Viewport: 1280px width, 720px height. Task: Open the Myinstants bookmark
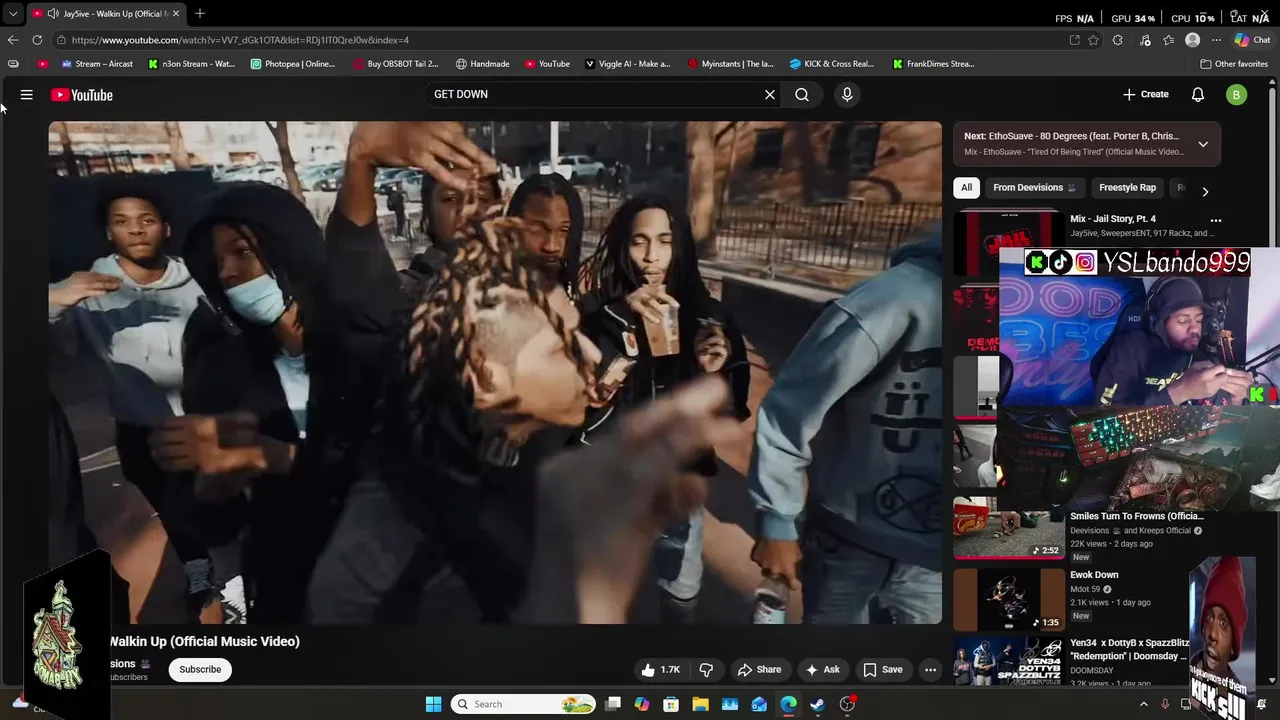click(x=730, y=64)
